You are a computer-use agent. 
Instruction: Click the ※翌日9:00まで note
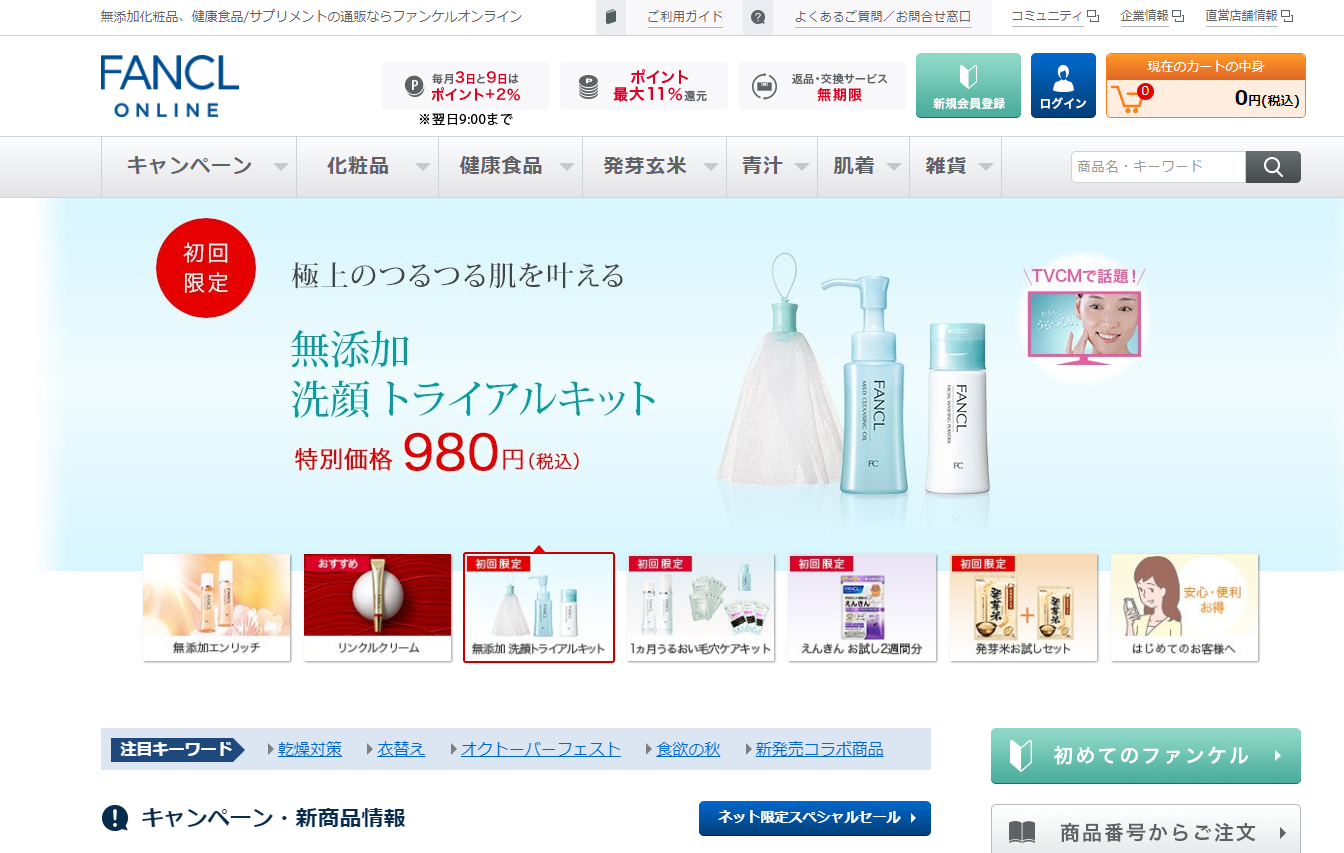tap(466, 120)
